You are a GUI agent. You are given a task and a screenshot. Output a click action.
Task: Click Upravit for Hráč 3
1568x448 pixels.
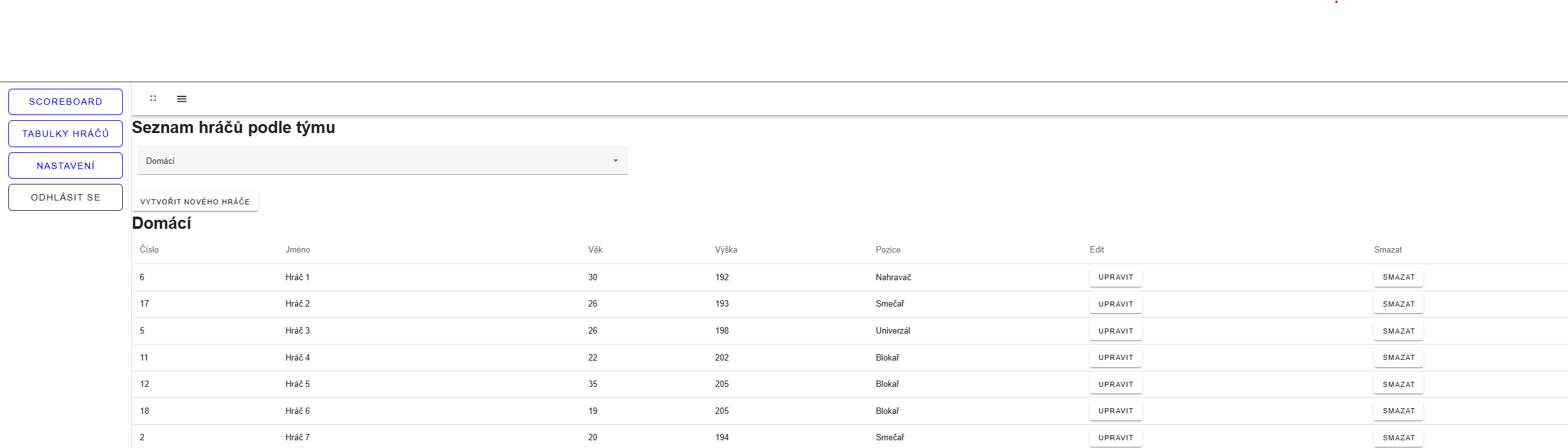1115,331
